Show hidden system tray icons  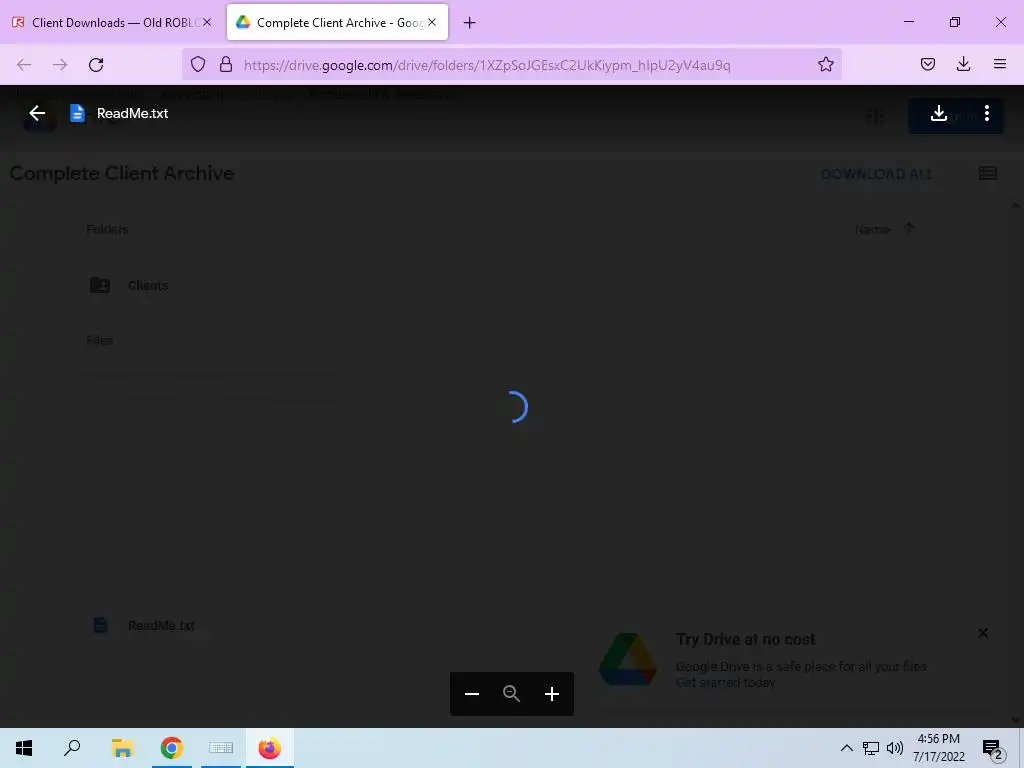tap(846, 748)
